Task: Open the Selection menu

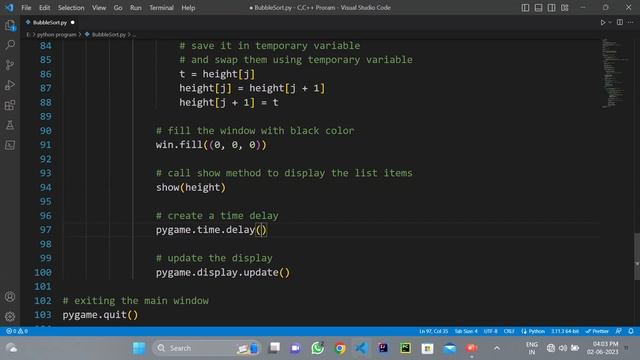Action: coord(71,8)
